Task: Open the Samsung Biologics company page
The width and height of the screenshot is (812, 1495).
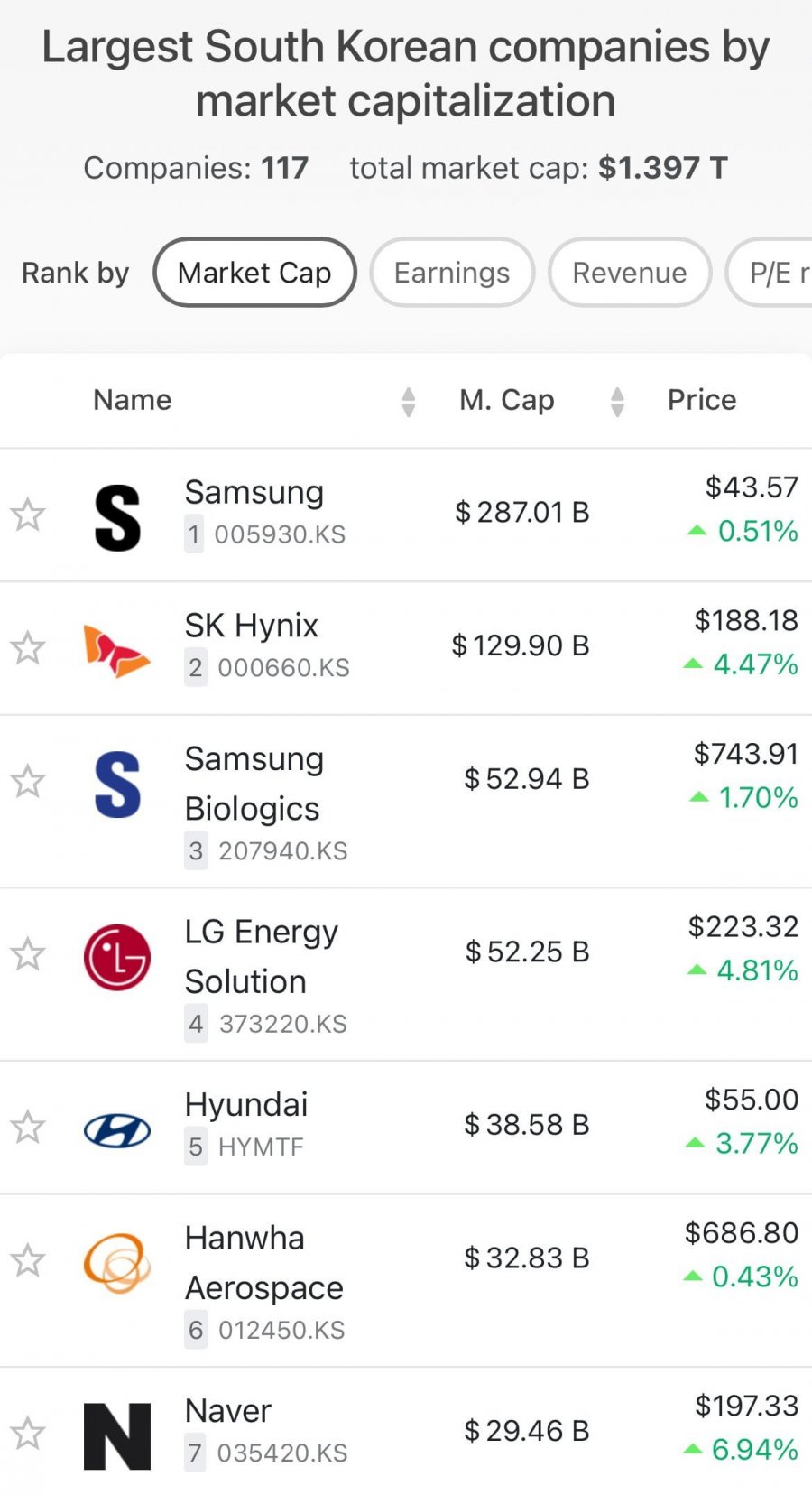Action: point(254,784)
